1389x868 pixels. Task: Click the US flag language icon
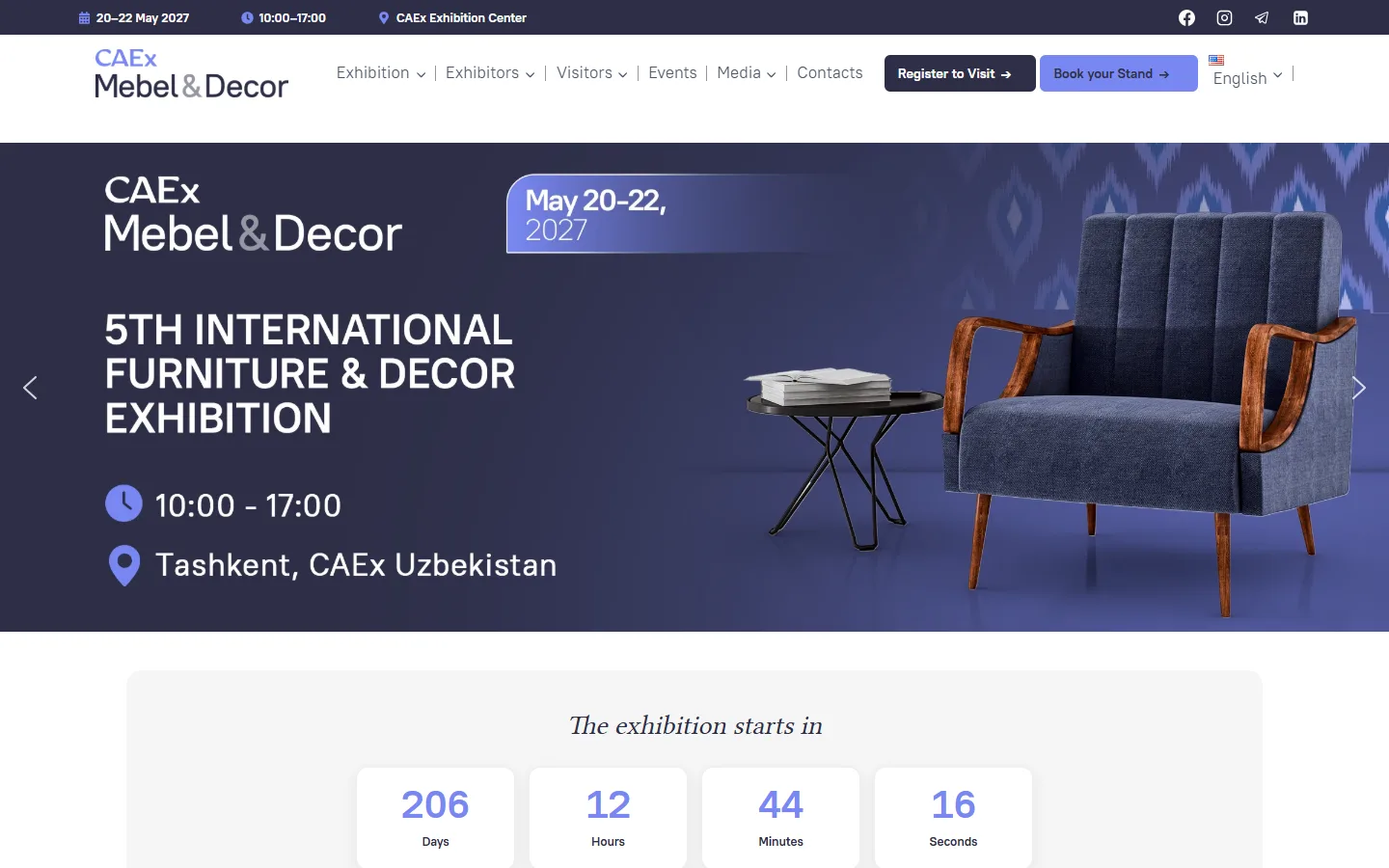coord(1216,60)
